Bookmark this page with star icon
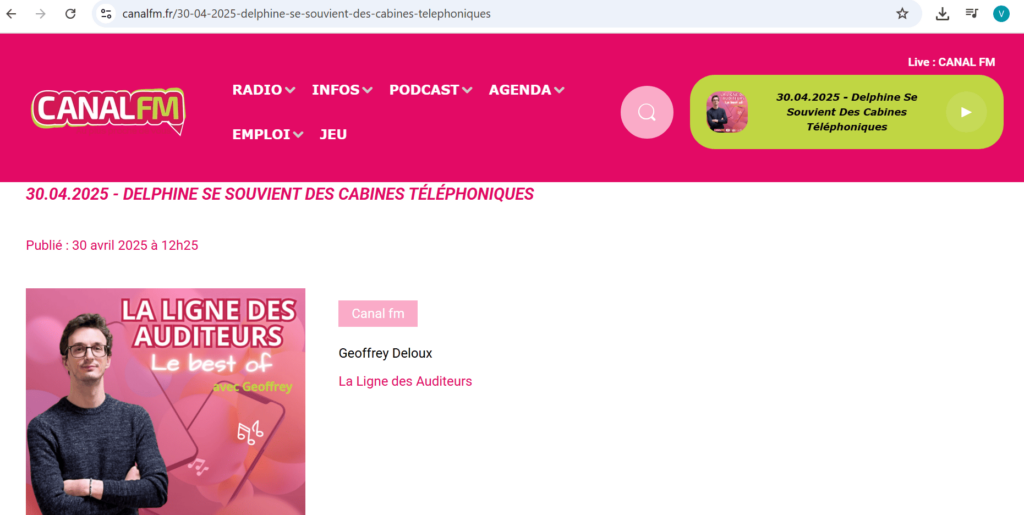Viewport: 1024px width, 515px height. [902, 14]
